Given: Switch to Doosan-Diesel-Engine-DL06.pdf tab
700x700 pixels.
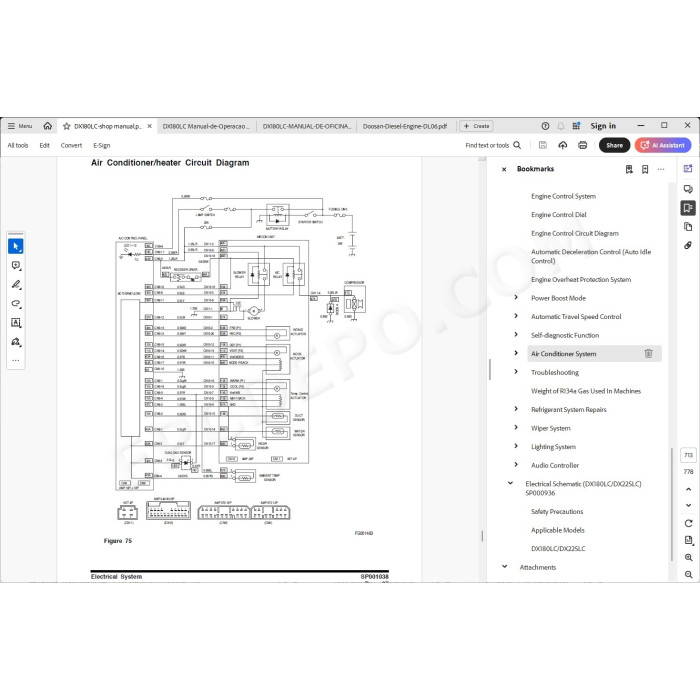Looking at the screenshot, I should click(405, 126).
